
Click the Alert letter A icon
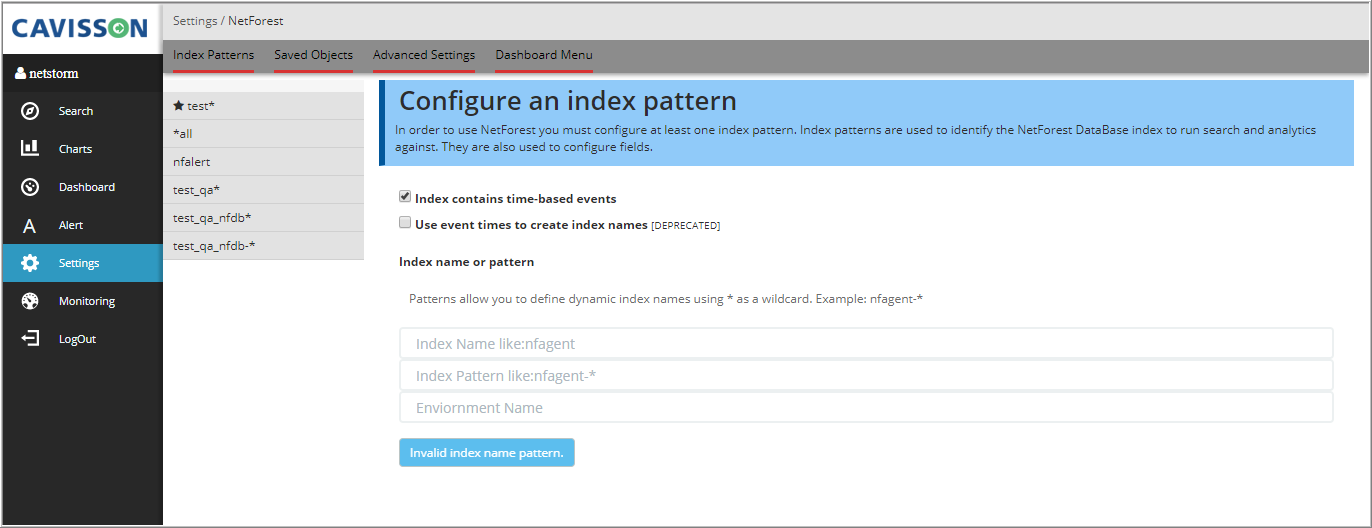coord(30,226)
